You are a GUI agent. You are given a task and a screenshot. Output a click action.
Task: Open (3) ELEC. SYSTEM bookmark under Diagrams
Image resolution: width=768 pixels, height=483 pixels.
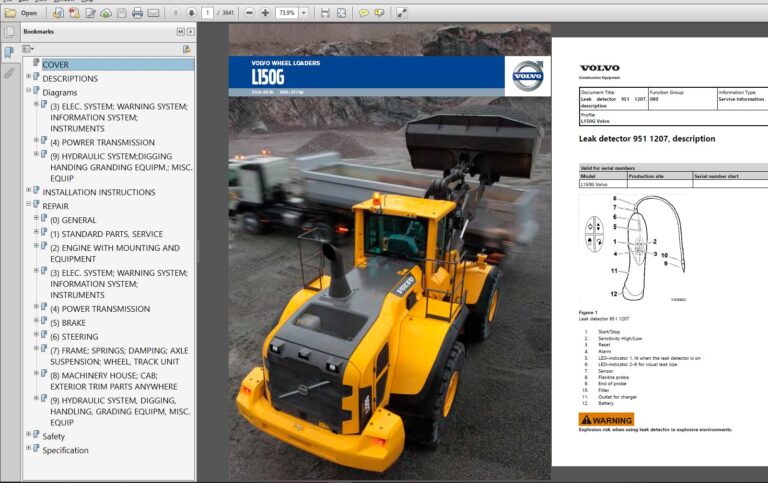(119, 118)
